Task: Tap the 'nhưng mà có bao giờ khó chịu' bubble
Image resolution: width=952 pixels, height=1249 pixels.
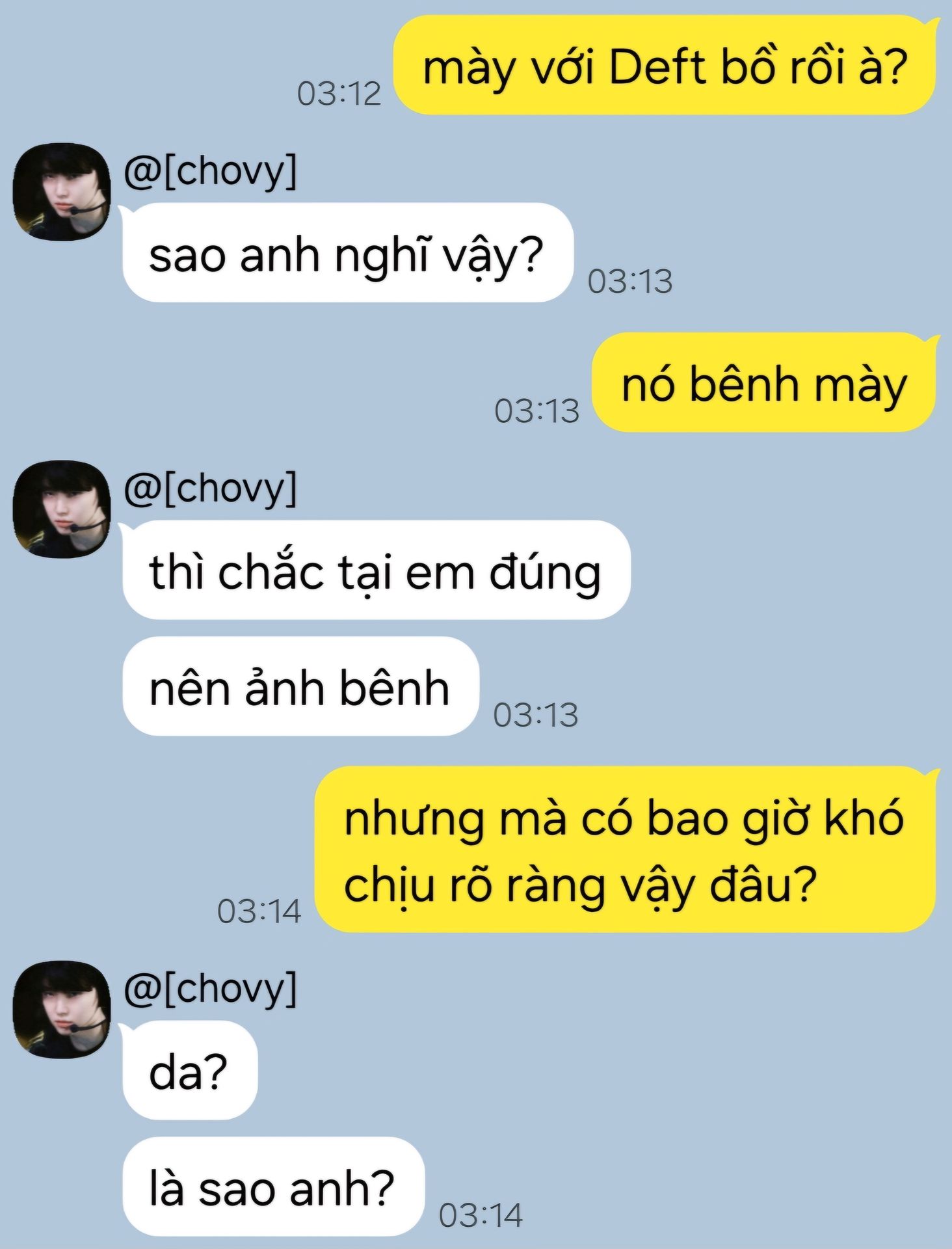Action: pos(626,850)
